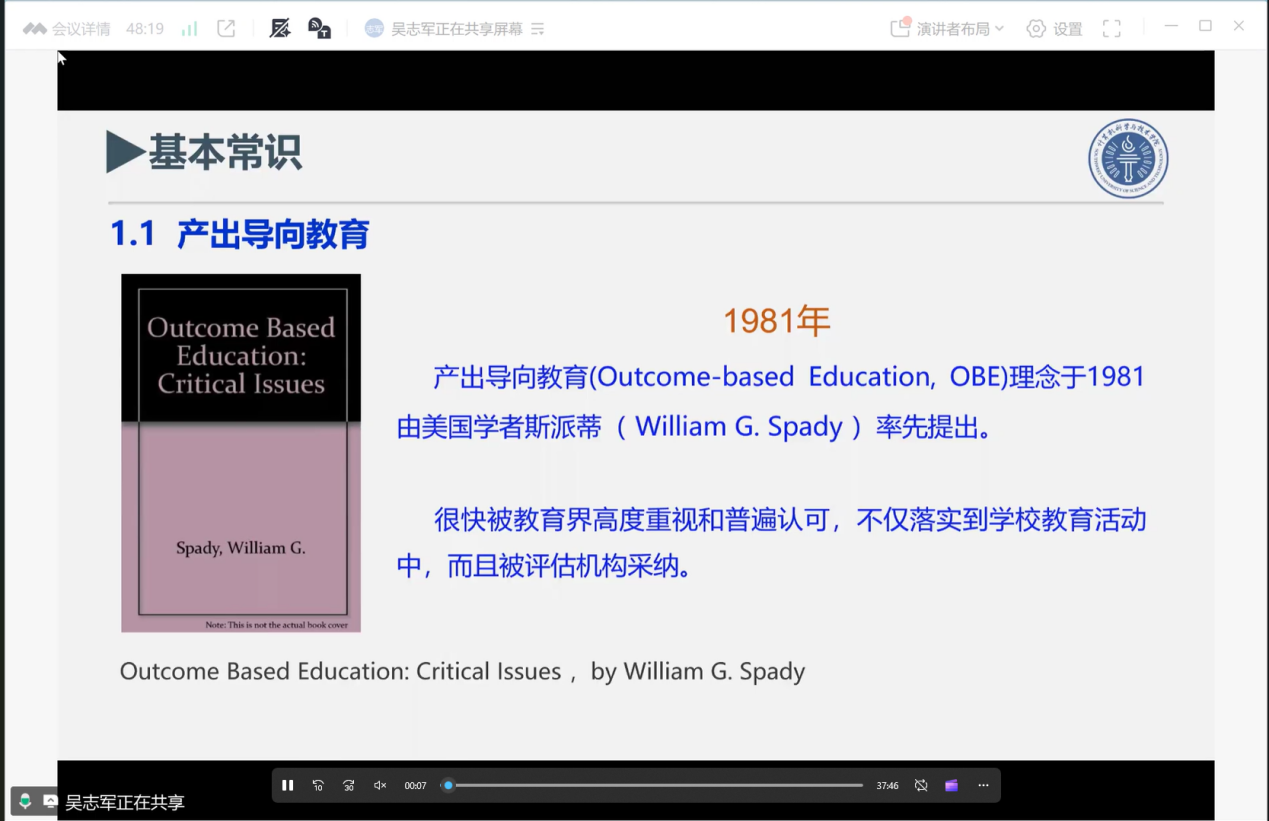Viewport: 1269px width, 821px height.
Task: Toggle repeat/loop in video player
Action: coord(921,786)
